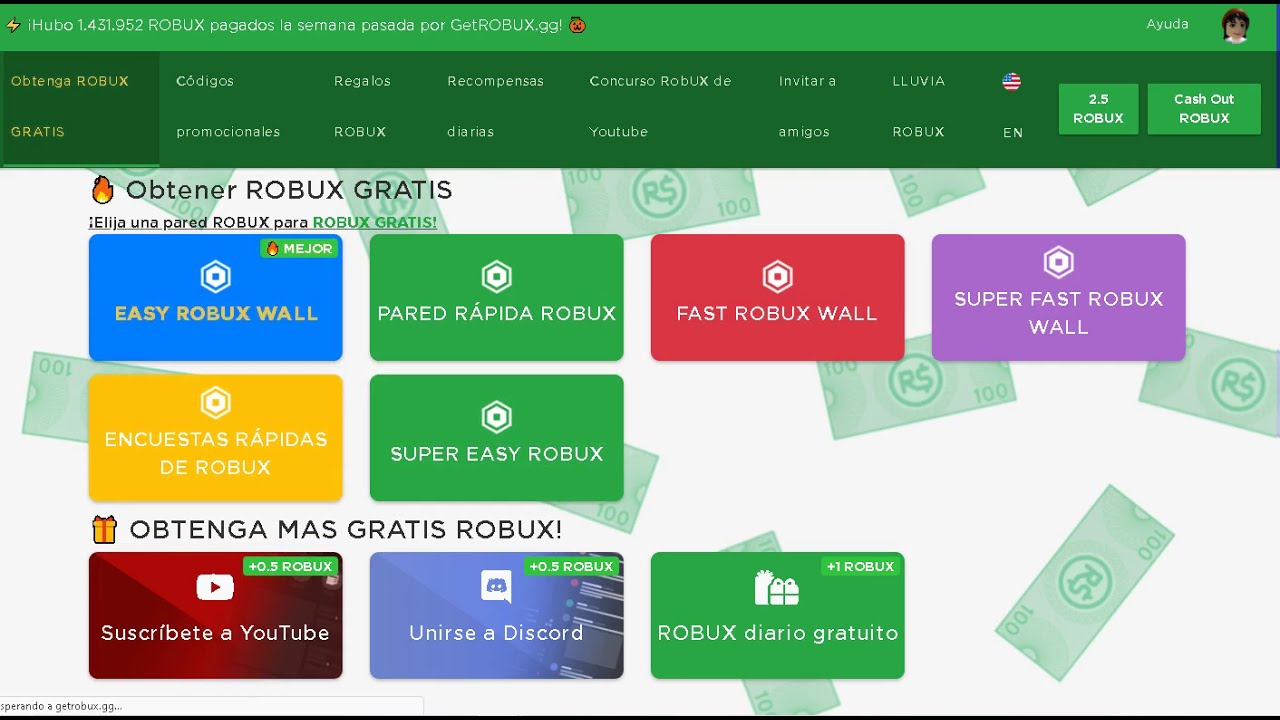Open the purple Super Fast Robux Wall card

[1058, 297]
